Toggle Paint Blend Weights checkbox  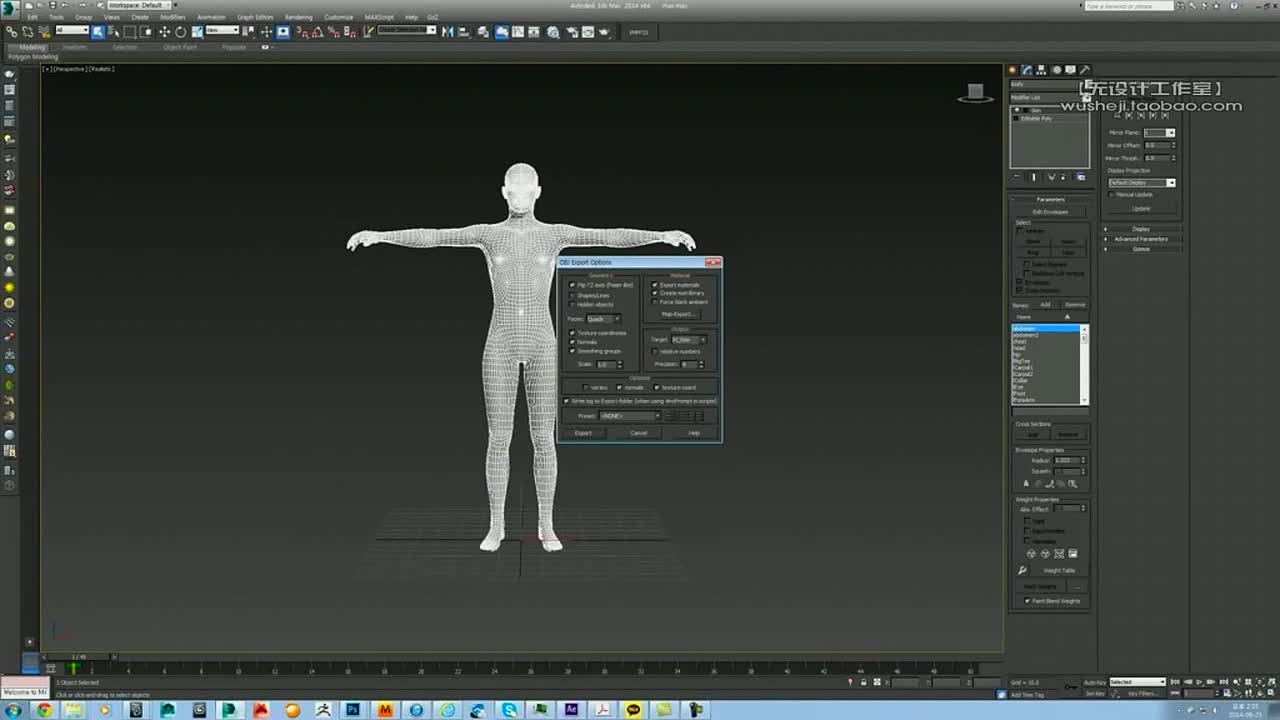tap(1028, 601)
